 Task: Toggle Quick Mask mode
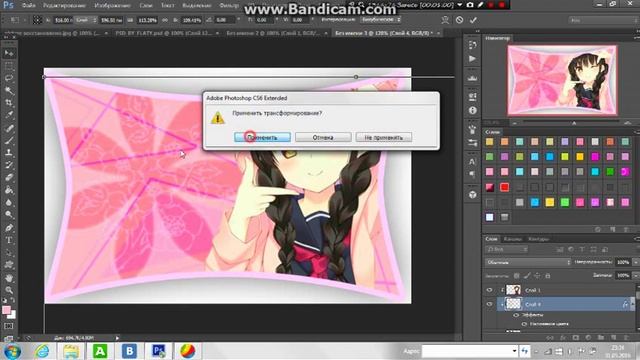(9, 326)
